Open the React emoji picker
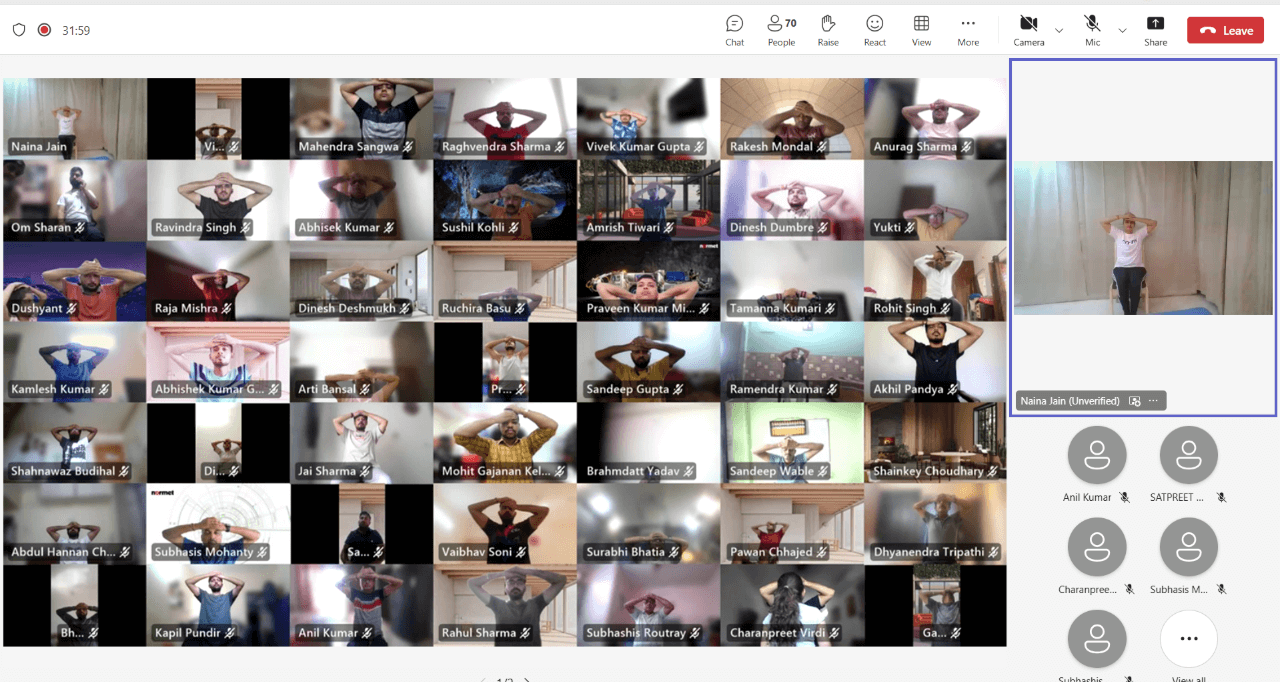Screen dimensions: 1280x682 point(875,30)
